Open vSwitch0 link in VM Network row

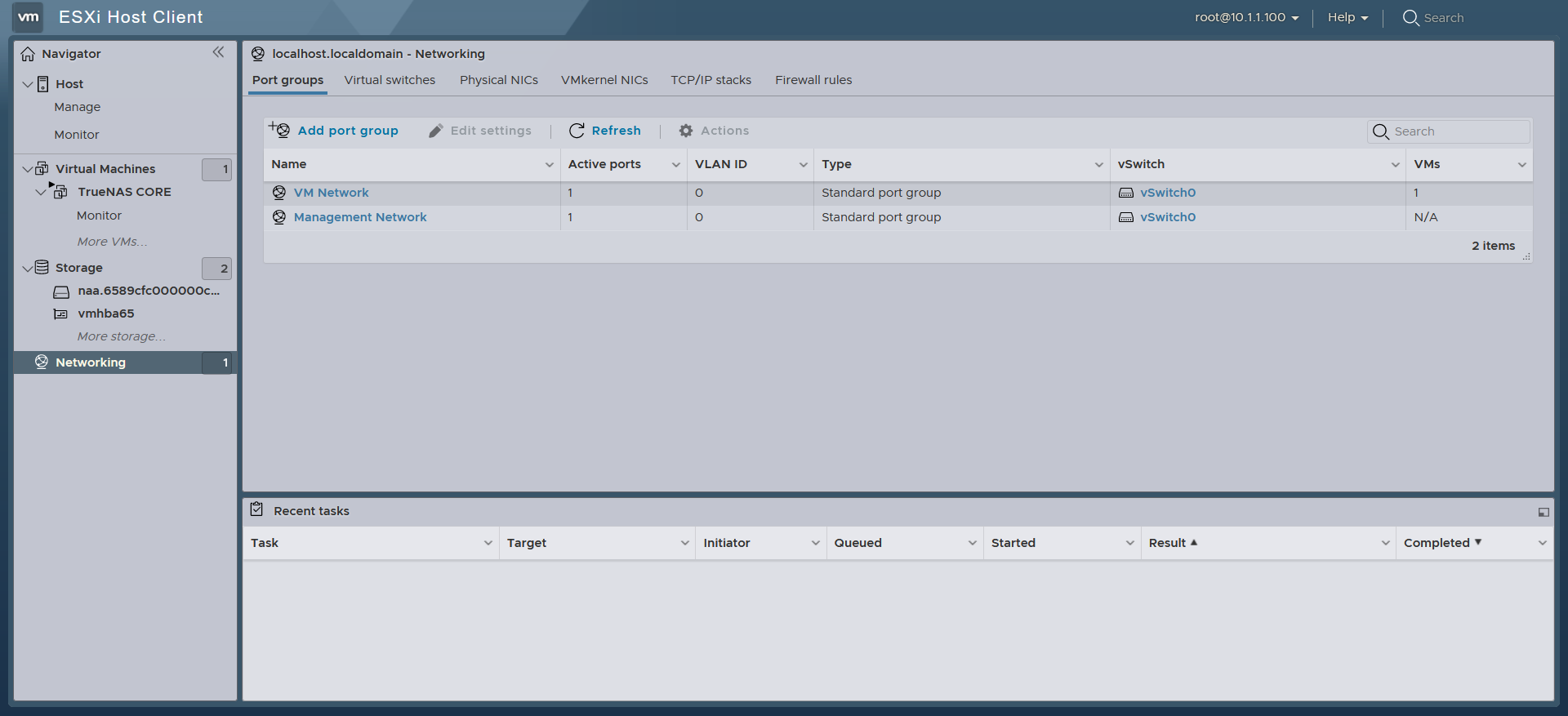coord(1168,193)
